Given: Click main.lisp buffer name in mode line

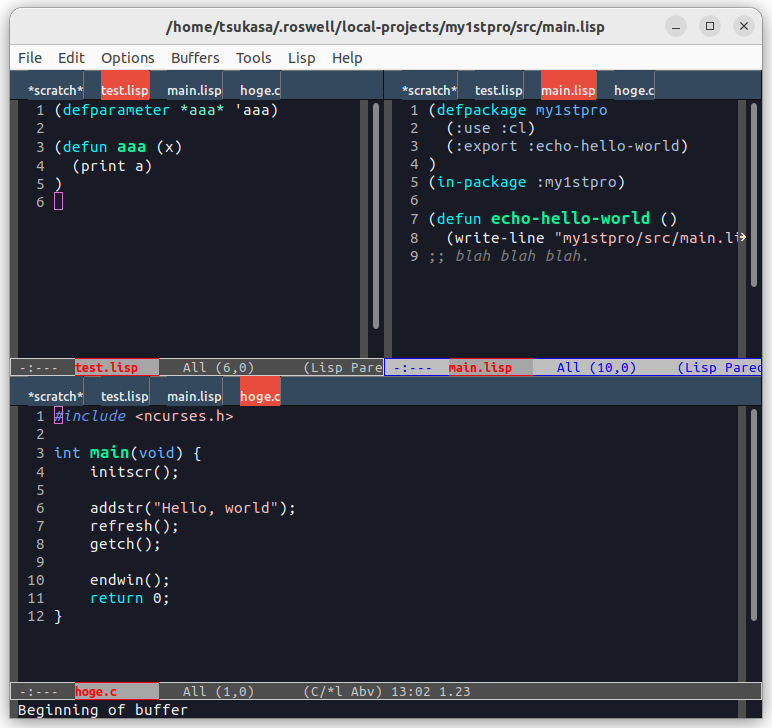Looking at the screenshot, I should pos(480,367).
